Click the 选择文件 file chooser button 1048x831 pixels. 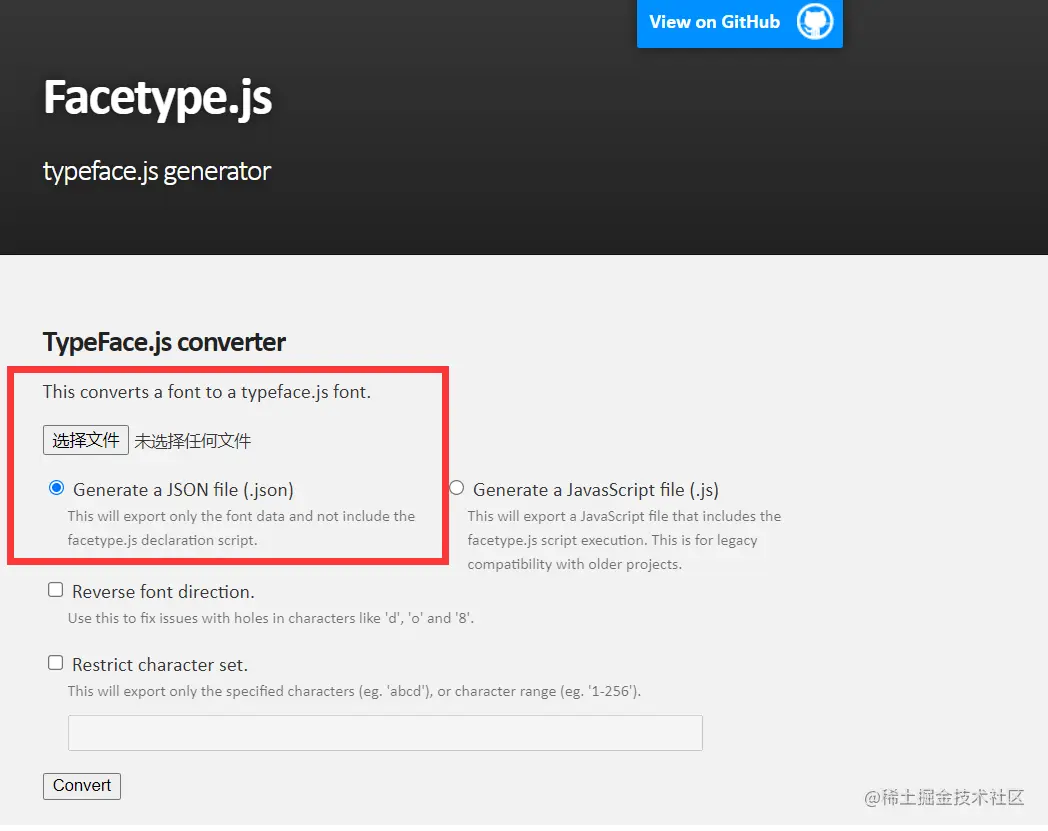(x=86, y=440)
